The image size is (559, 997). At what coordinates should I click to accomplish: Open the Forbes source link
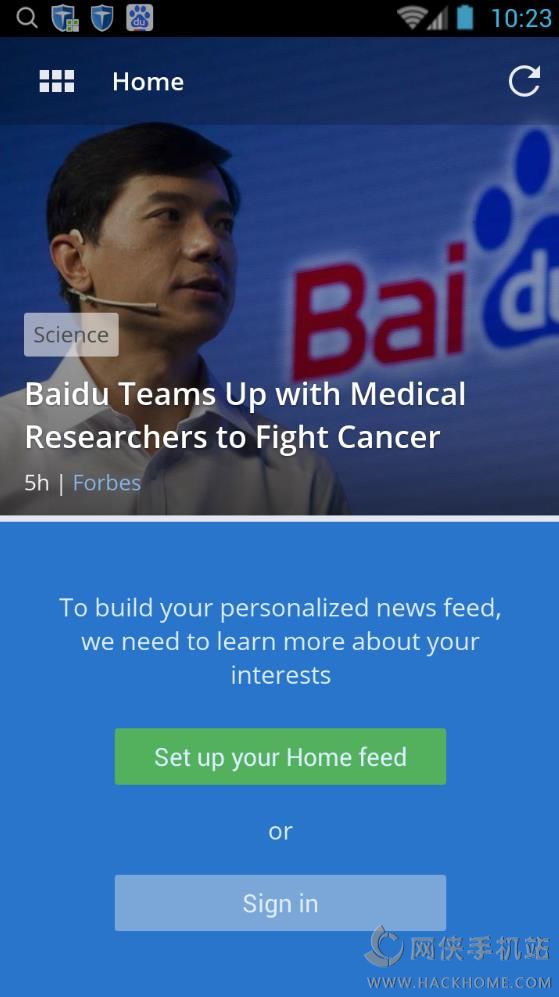click(107, 483)
